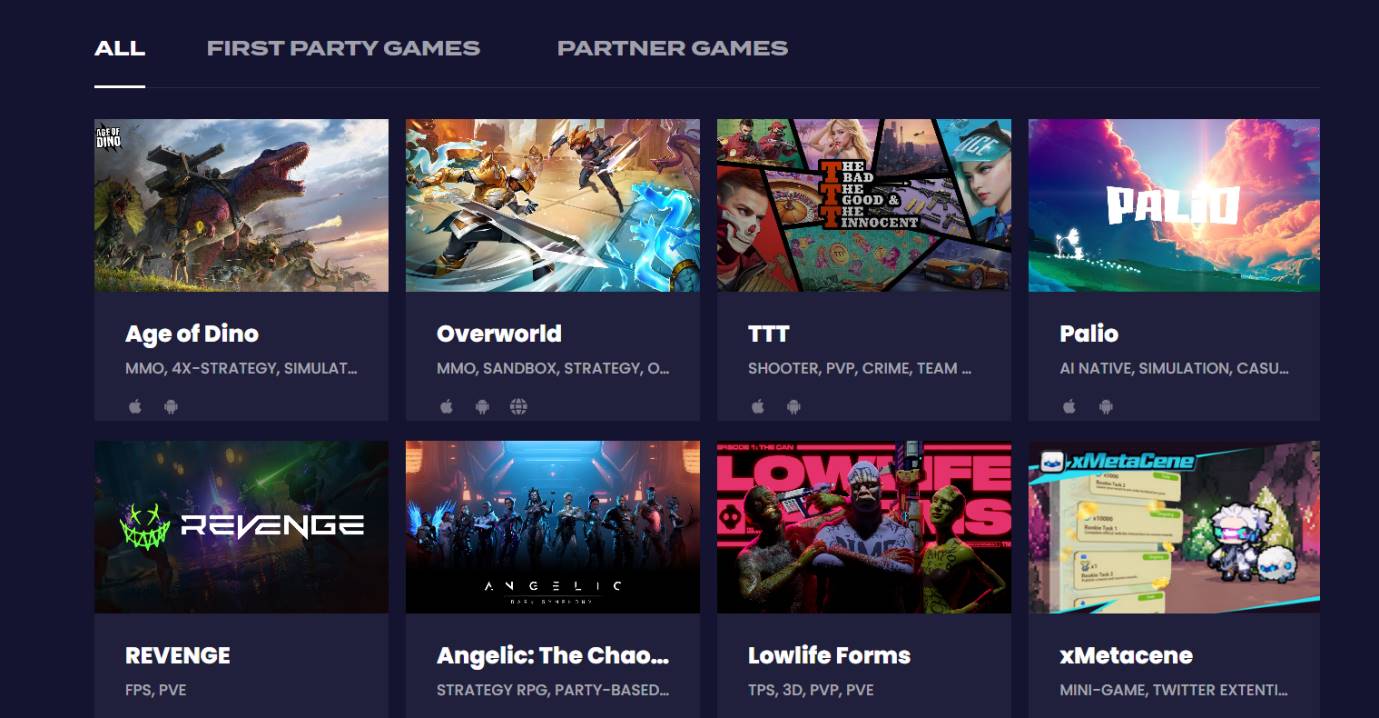Click the Apple platform icon under Age of Dino
Screen dimensions: 1379x718
click(x=136, y=406)
